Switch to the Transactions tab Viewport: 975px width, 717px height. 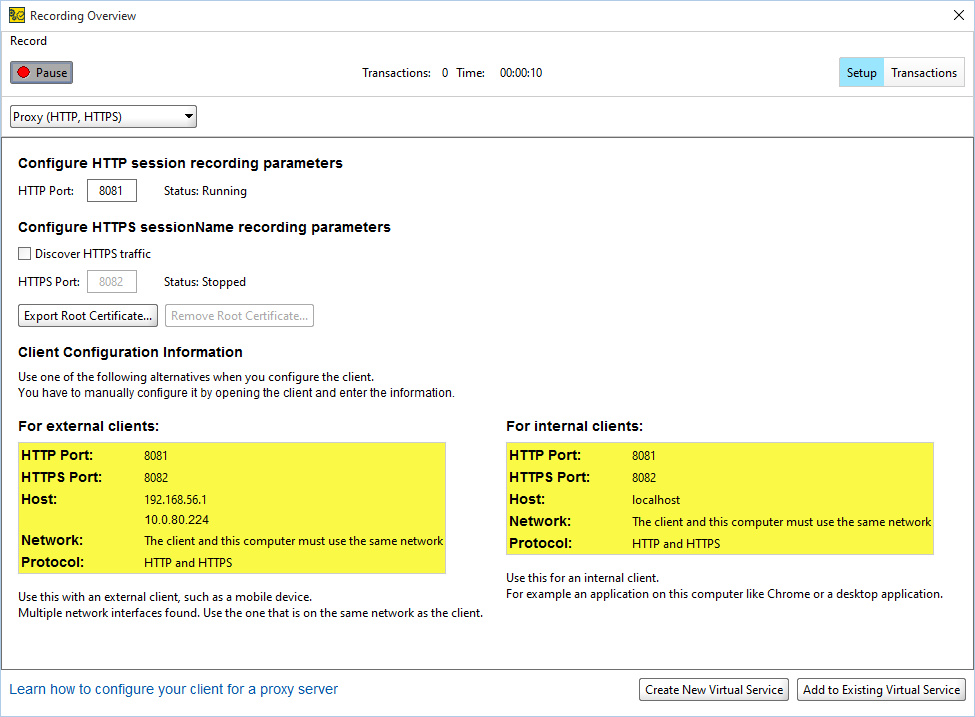coord(923,72)
